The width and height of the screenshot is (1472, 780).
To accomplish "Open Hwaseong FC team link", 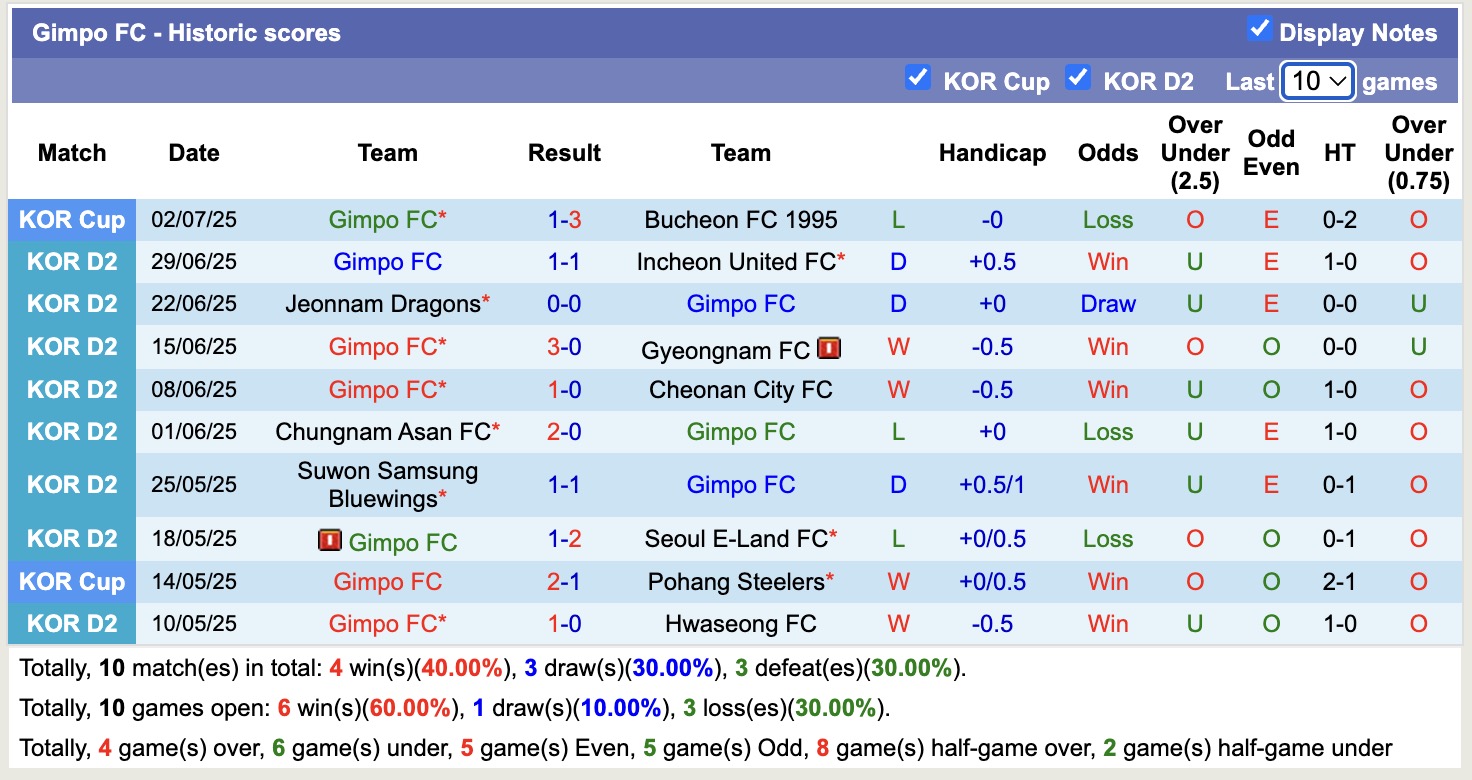I will [x=740, y=624].
